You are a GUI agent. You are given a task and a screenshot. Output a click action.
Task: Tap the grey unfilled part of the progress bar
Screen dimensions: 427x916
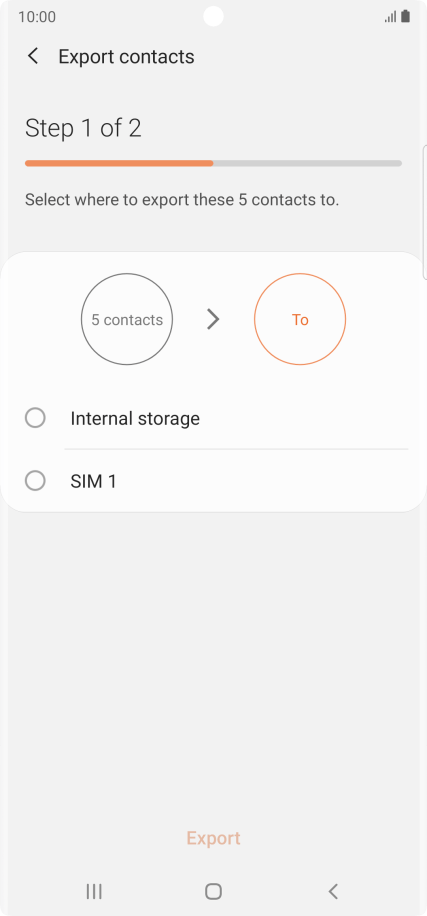[307, 164]
